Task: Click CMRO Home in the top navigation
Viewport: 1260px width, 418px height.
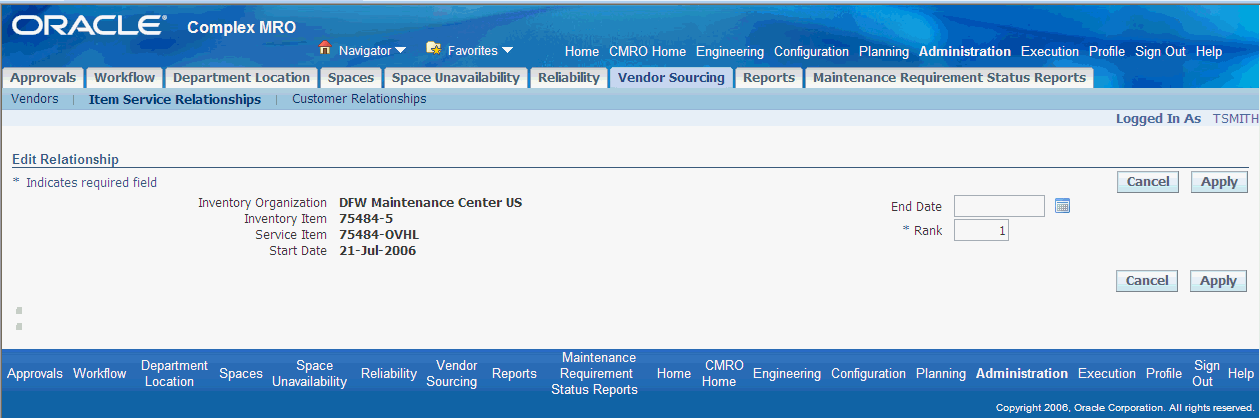Action: tap(647, 51)
